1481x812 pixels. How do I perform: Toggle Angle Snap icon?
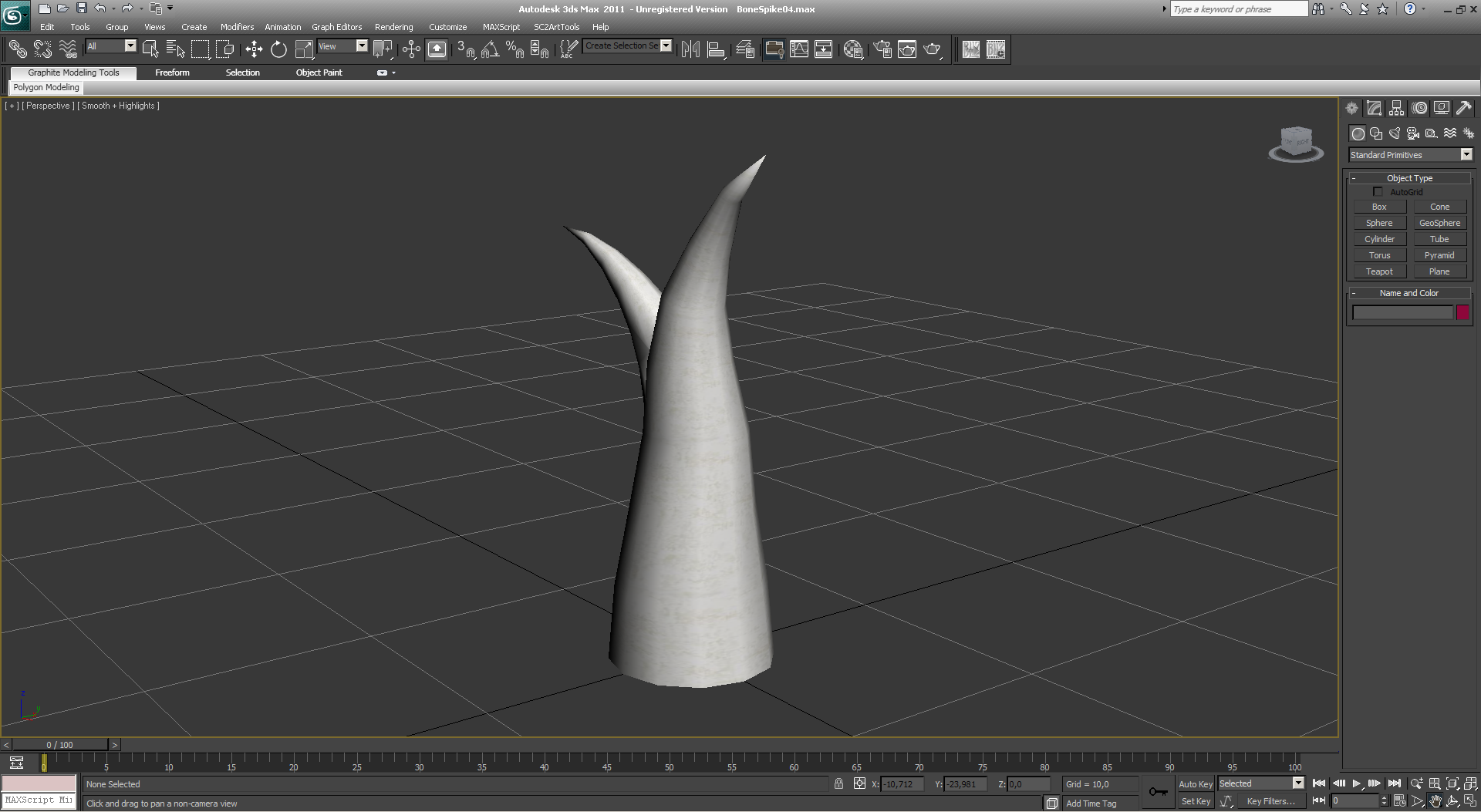coord(490,49)
